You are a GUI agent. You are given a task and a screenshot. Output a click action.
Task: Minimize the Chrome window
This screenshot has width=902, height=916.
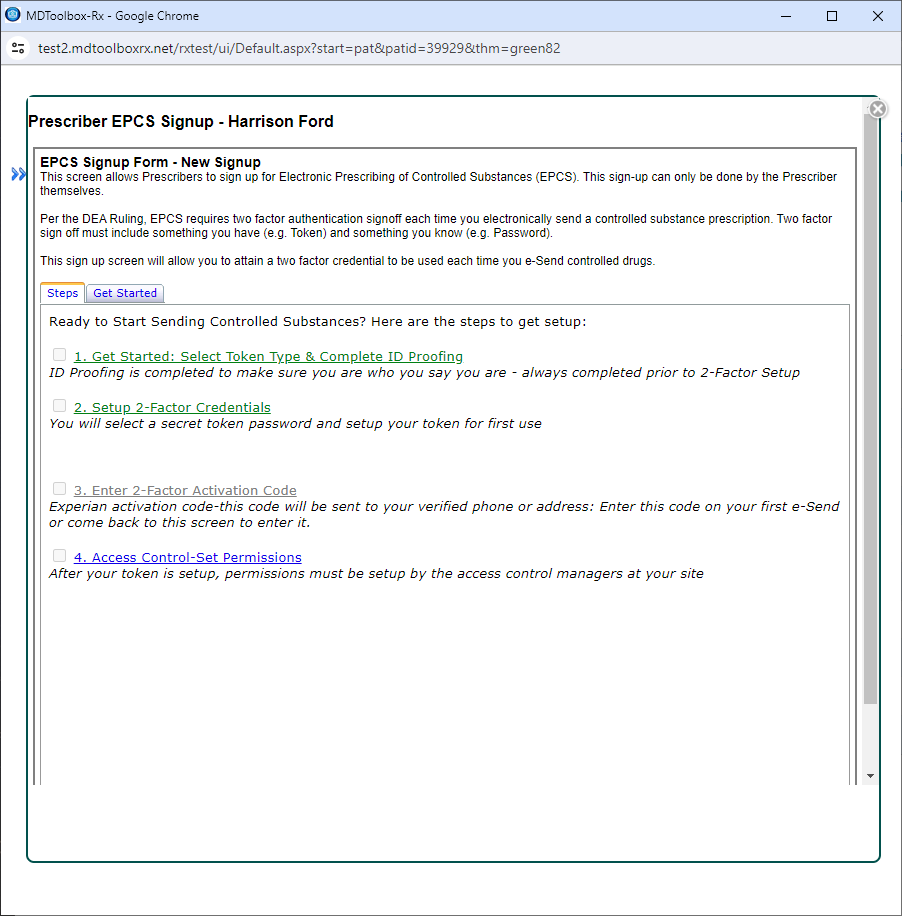coord(786,16)
